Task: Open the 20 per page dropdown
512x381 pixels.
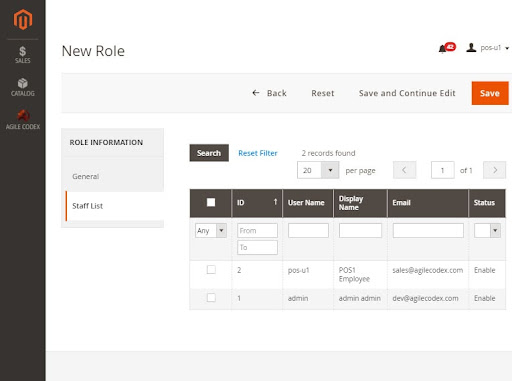Action: click(x=318, y=170)
